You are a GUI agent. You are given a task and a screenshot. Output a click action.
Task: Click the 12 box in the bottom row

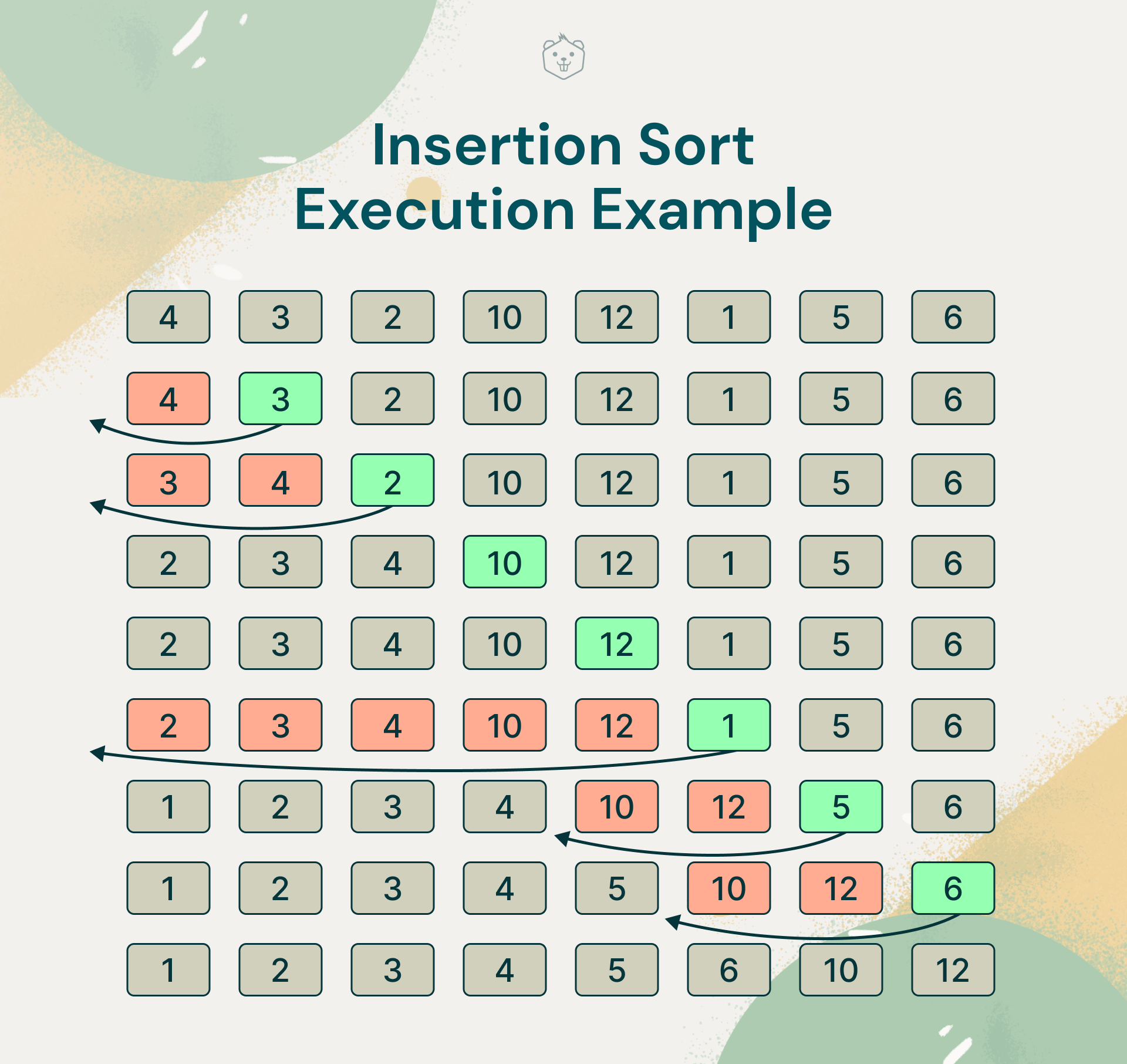(x=953, y=970)
